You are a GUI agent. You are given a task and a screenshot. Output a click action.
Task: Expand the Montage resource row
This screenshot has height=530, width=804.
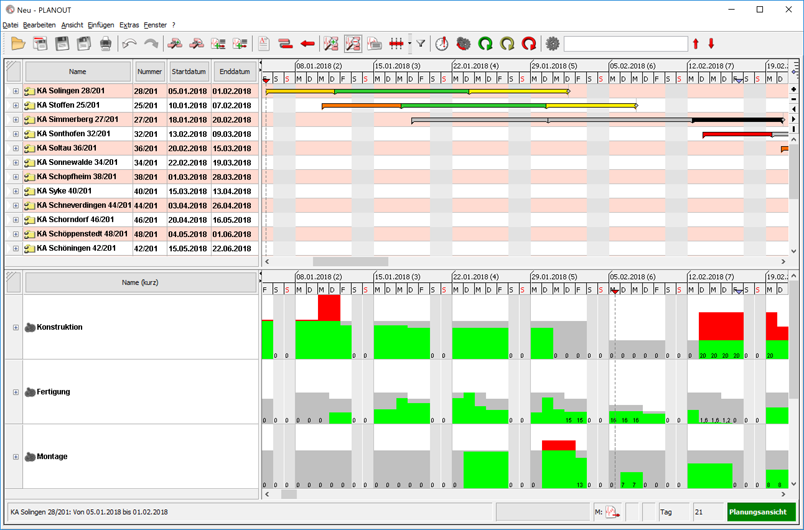point(16,457)
